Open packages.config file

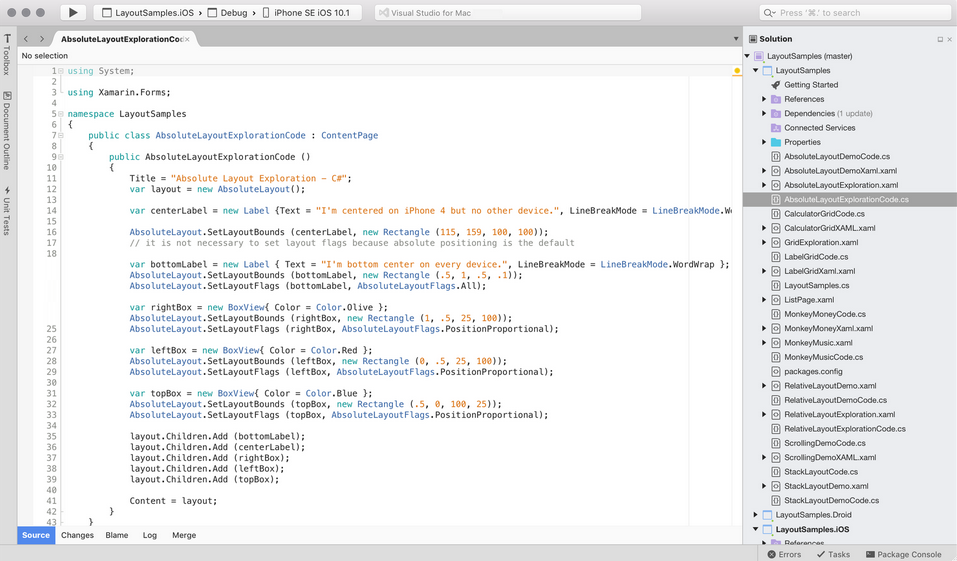[813, 372]
